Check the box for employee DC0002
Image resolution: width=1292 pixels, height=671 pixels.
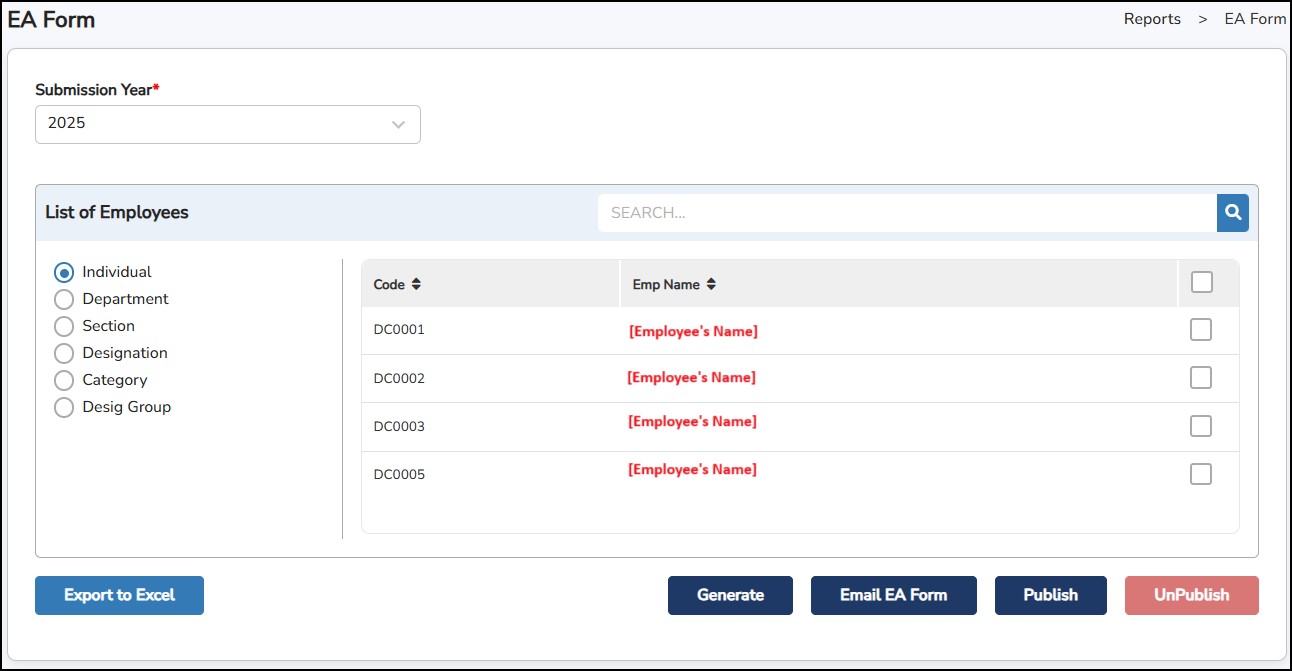[1201, 377]
